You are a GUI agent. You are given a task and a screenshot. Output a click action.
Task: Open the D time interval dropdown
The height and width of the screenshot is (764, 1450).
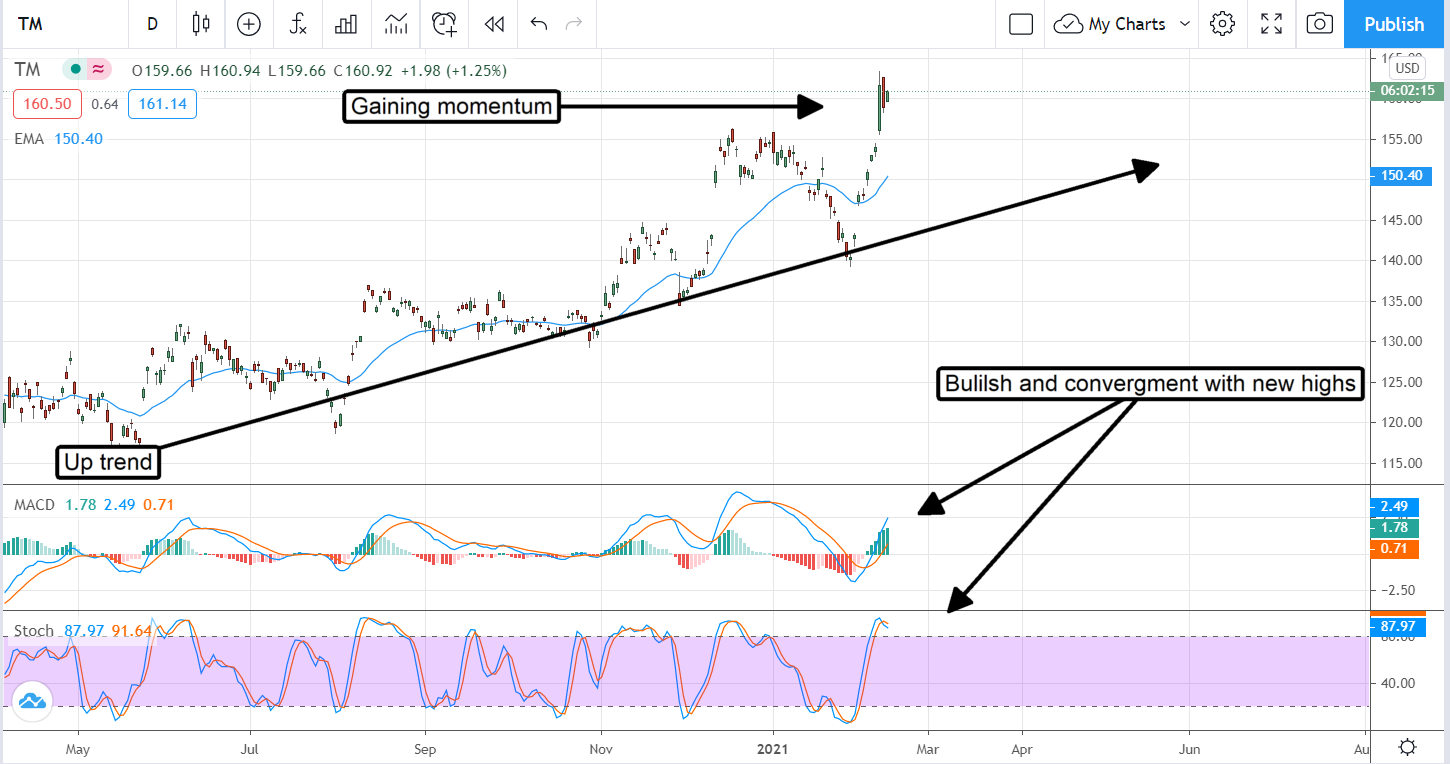152,24
